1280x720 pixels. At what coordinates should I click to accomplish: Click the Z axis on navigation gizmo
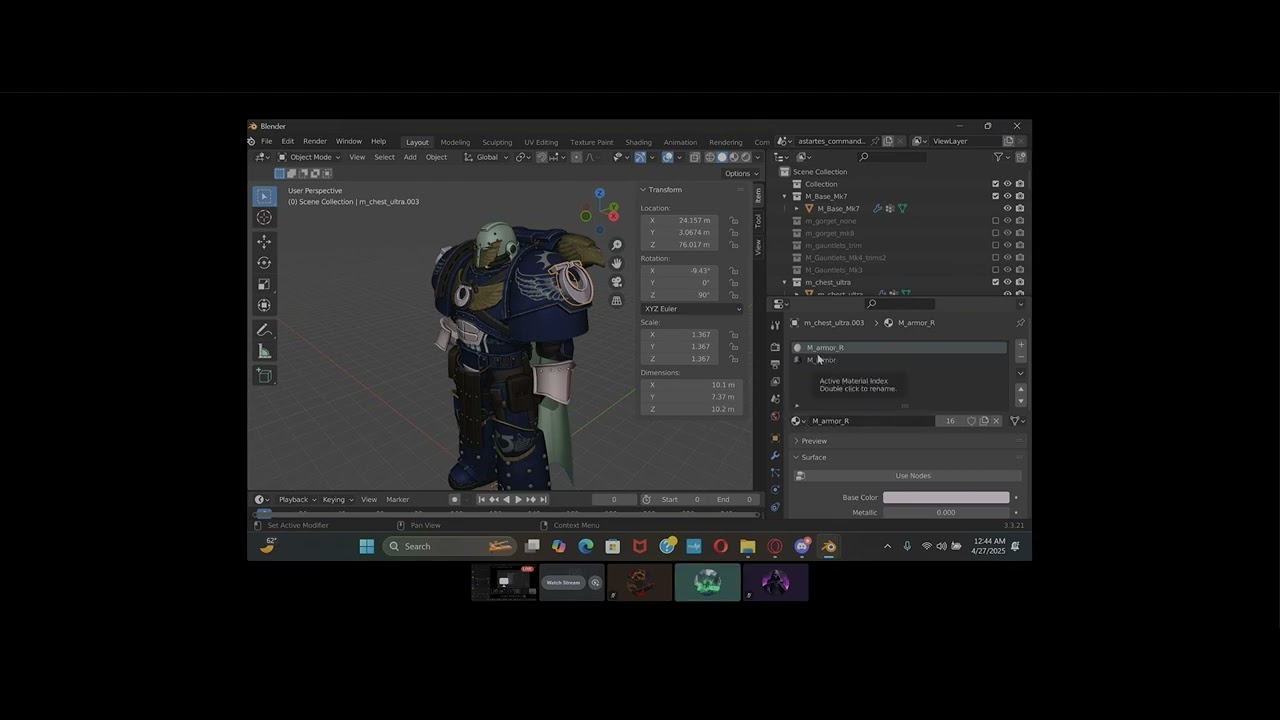(x=599, y=193)
